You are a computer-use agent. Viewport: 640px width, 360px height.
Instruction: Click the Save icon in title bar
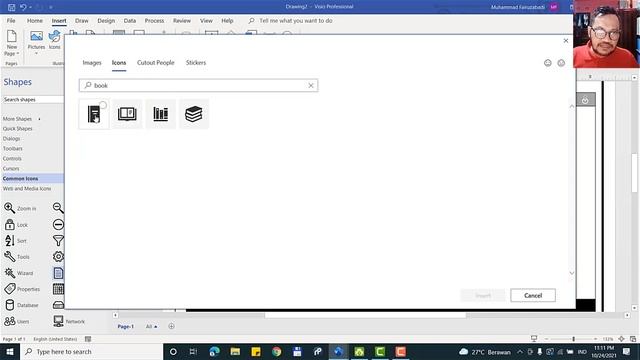tap(11, 7)
